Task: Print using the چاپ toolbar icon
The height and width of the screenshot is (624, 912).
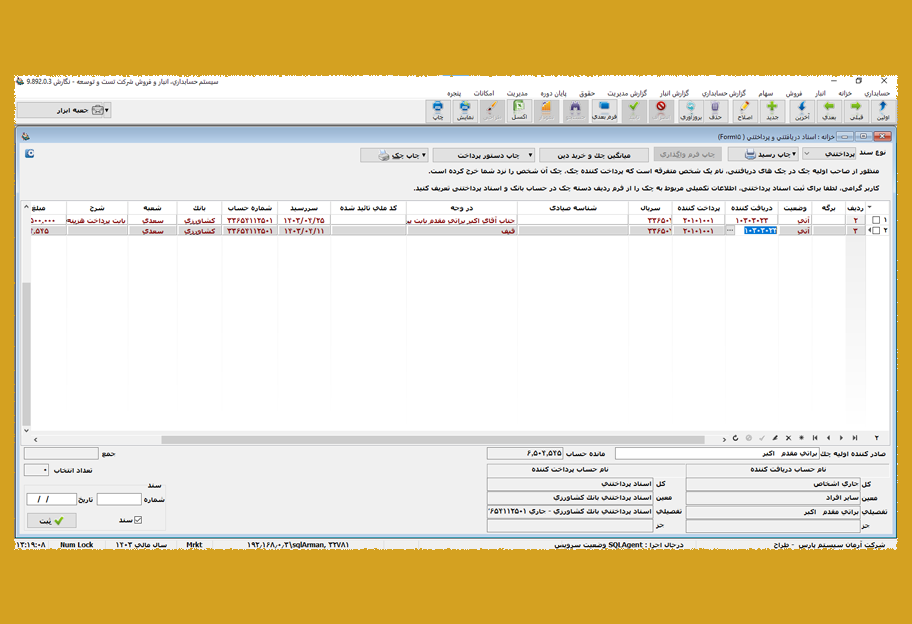Action: coord(438,110)
